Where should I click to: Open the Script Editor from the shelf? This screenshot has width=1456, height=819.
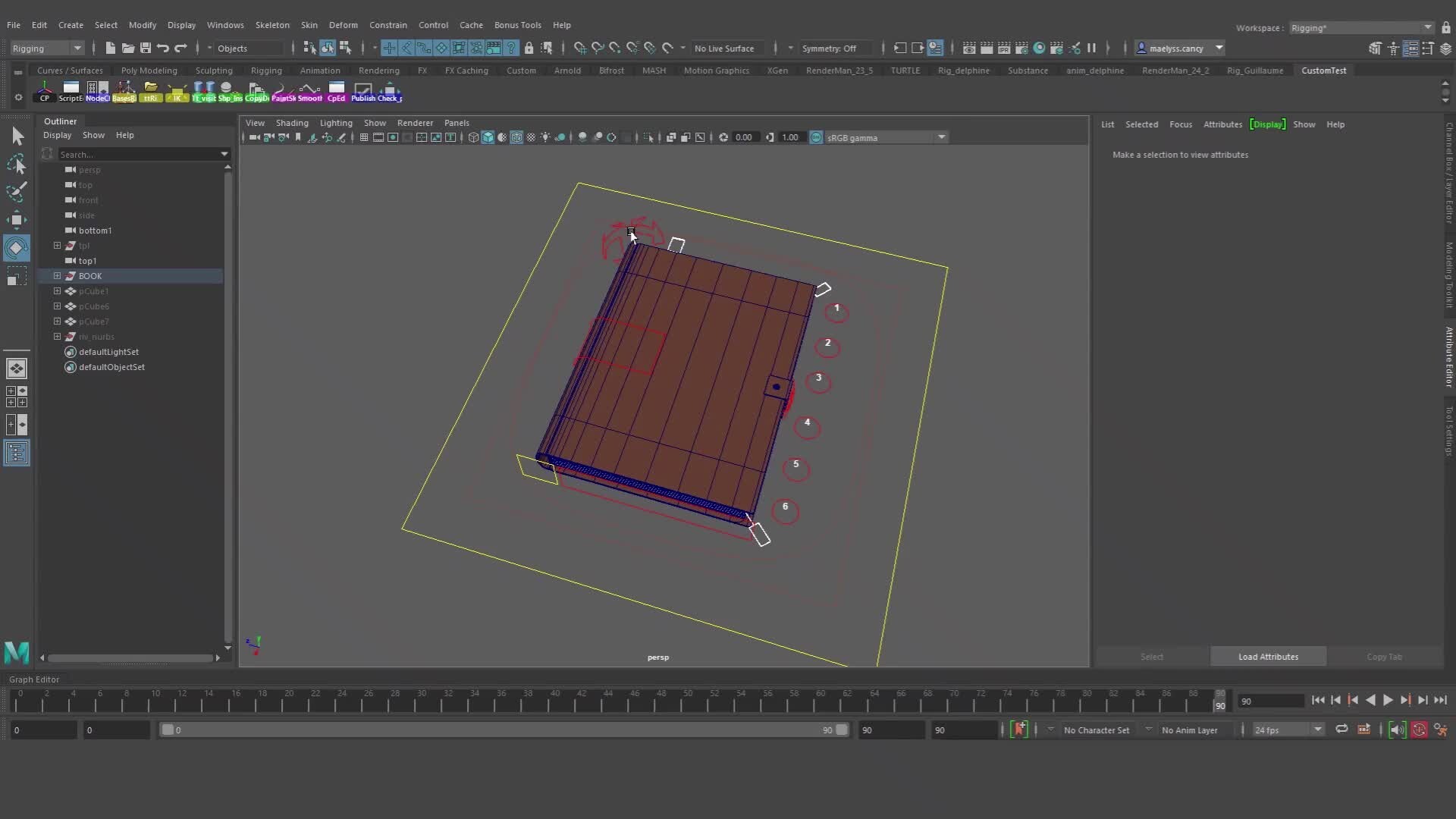coord(71,91)
